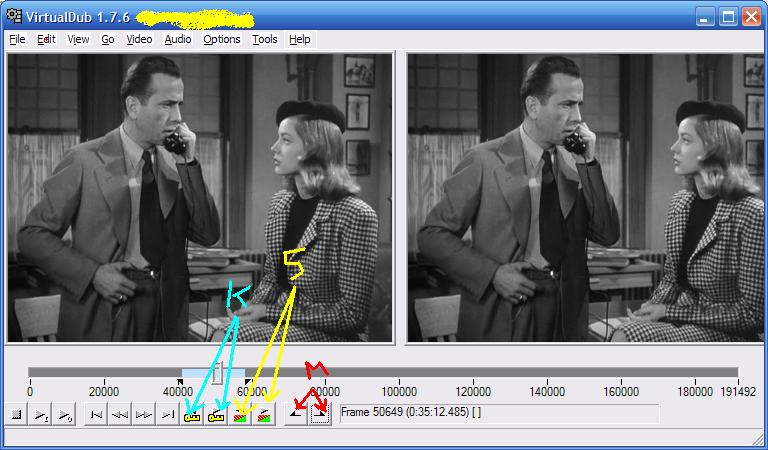Play the output video preview
Viewport: 768px width, 450px height.
[64, 414]
